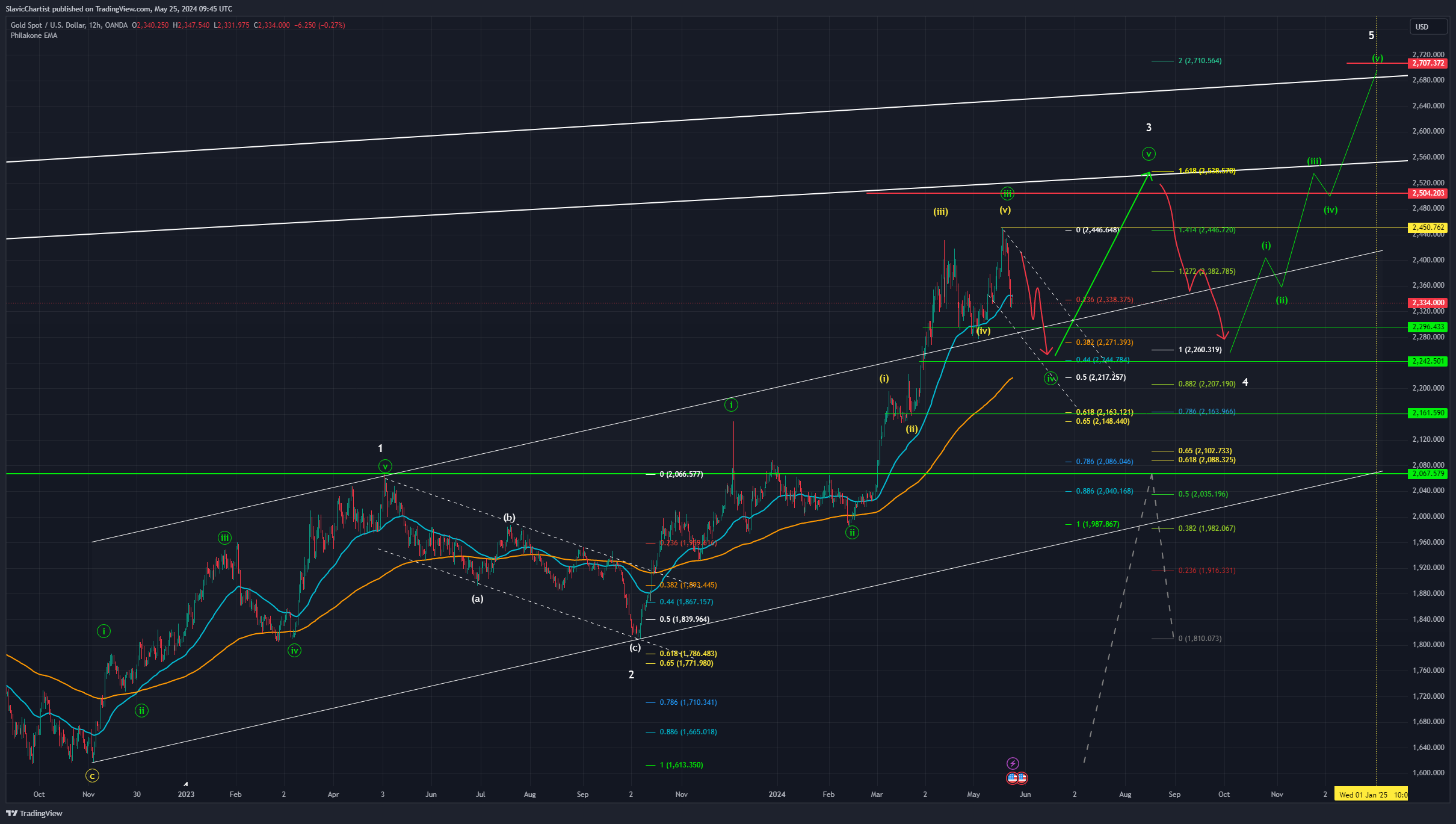The height and width of the screenshot is (824, 1456).
Task: Select the white wave 5 label
Action: click(x=1371, y=36)
